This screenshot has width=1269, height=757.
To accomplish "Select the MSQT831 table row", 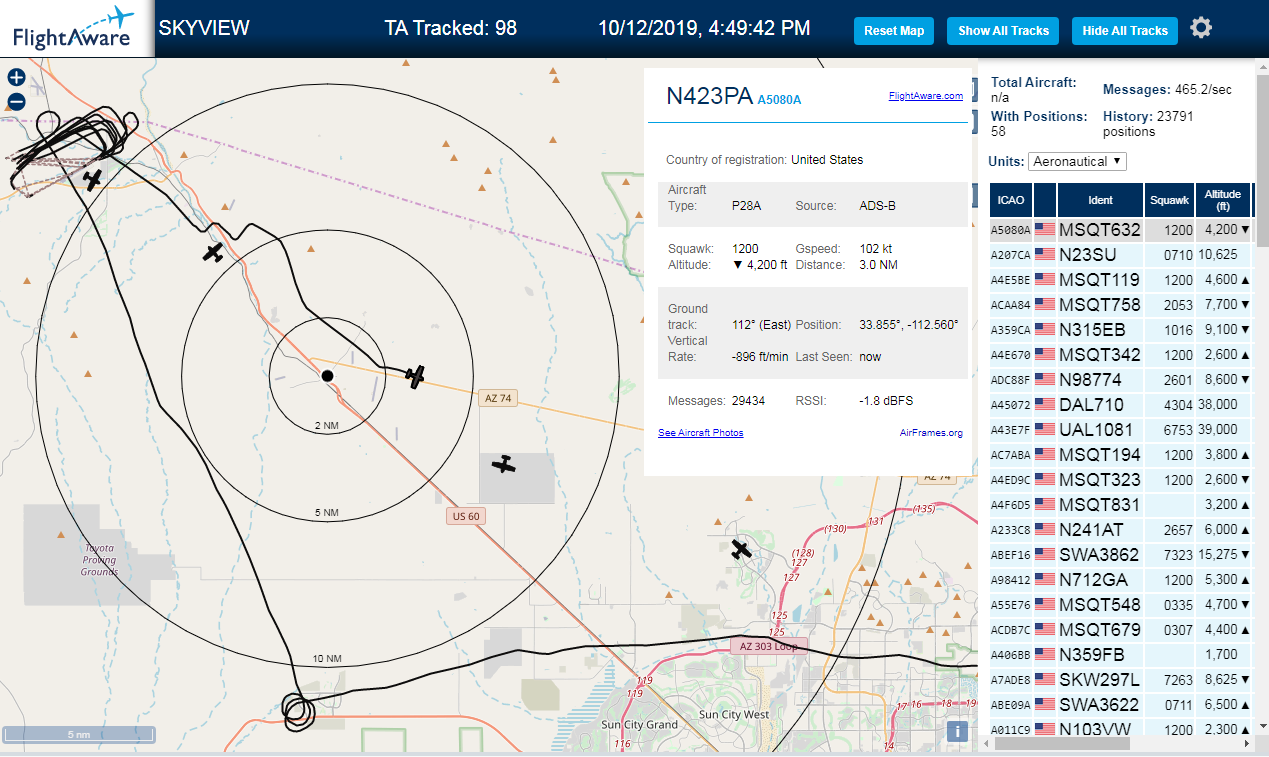I will coord(1121,505).
